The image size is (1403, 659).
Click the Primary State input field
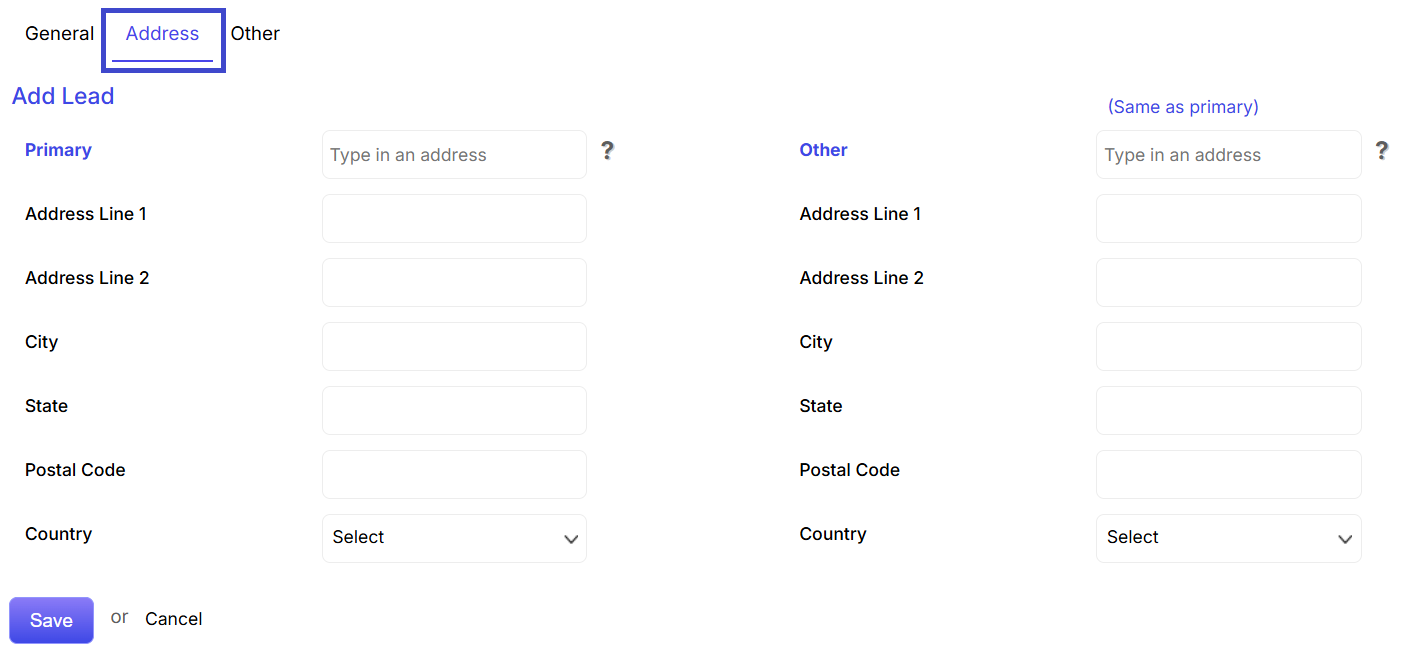454,410
